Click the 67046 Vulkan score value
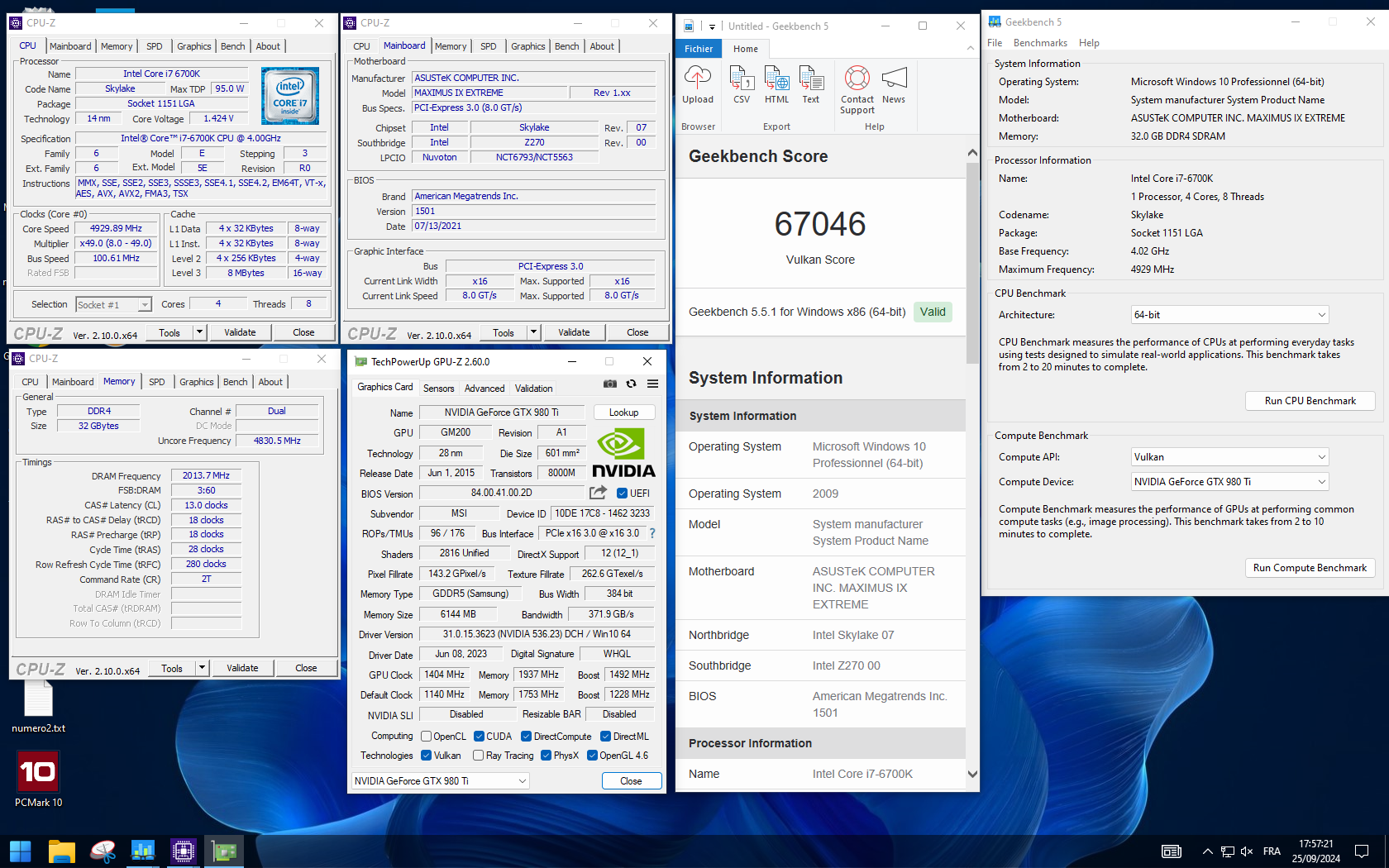The height and width of the screenshot is (868, 1389). tap(820, 224)
